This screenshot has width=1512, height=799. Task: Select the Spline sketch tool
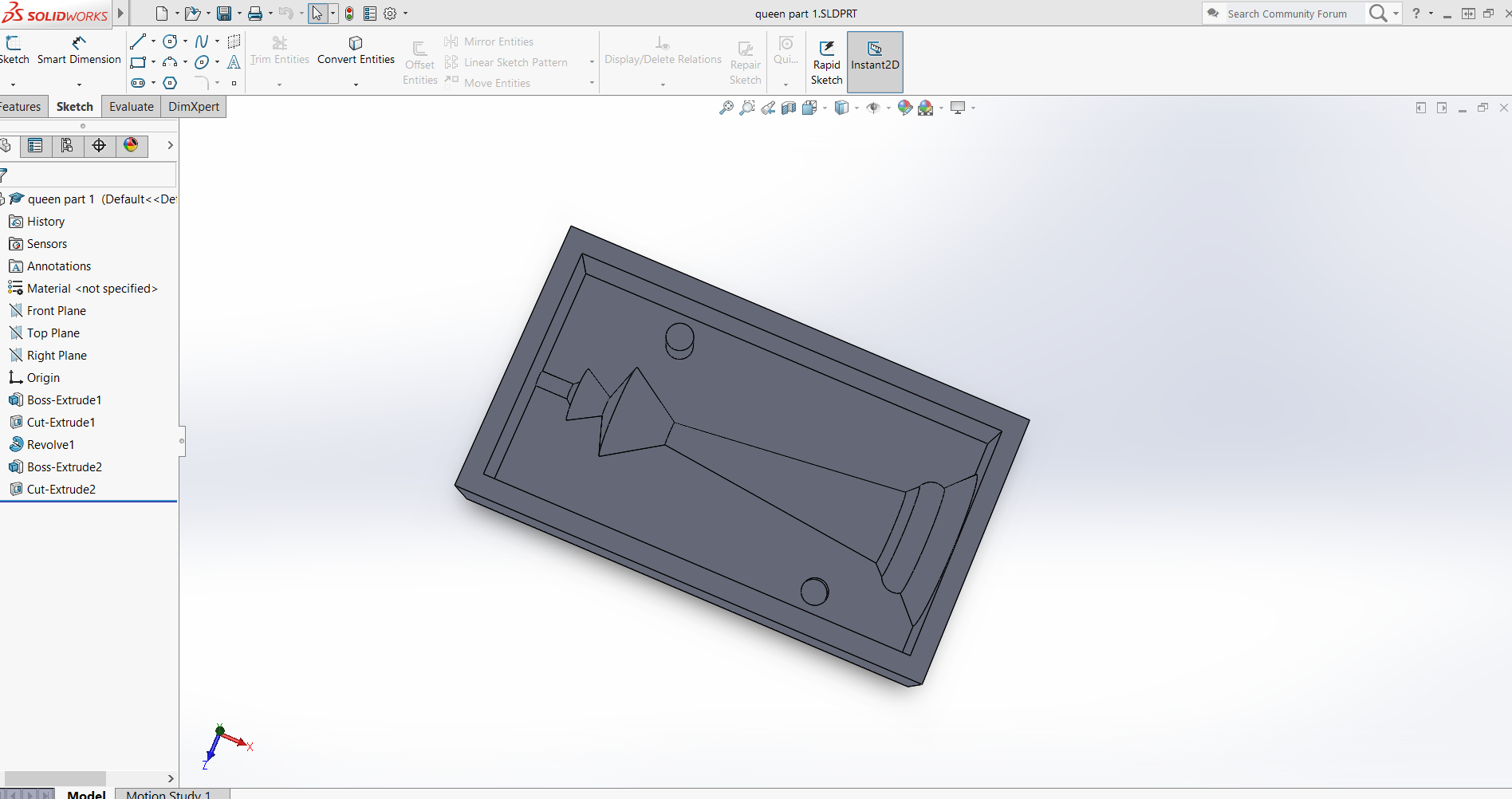[202, 41]
